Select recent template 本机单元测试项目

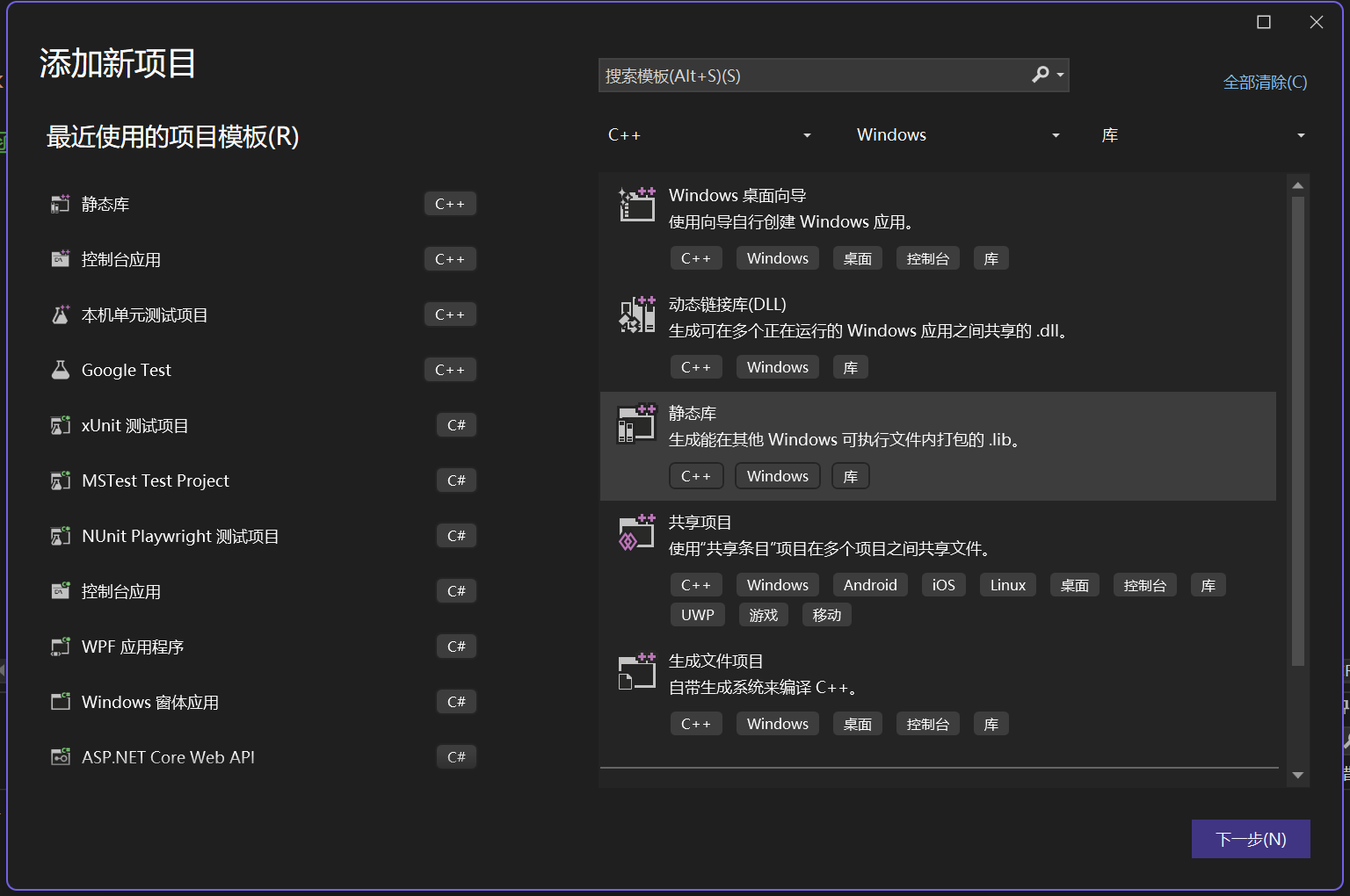(x=264, y=314)
